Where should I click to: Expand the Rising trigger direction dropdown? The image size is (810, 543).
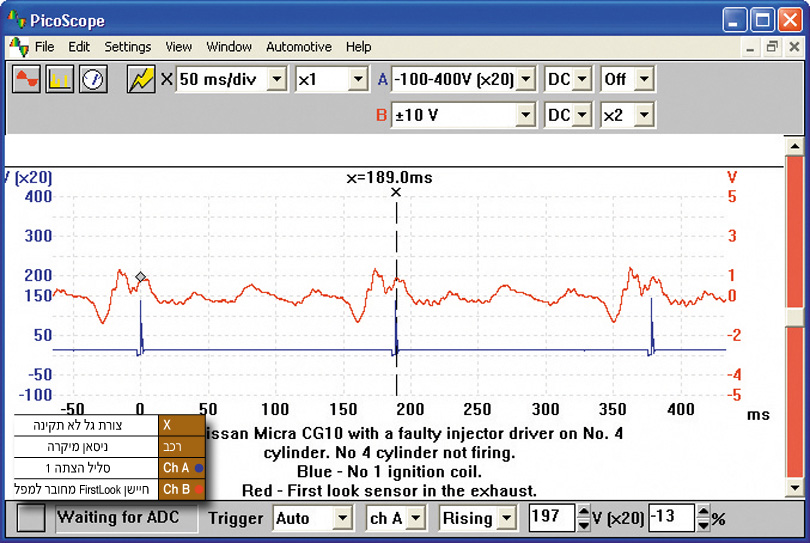[508, 518]
